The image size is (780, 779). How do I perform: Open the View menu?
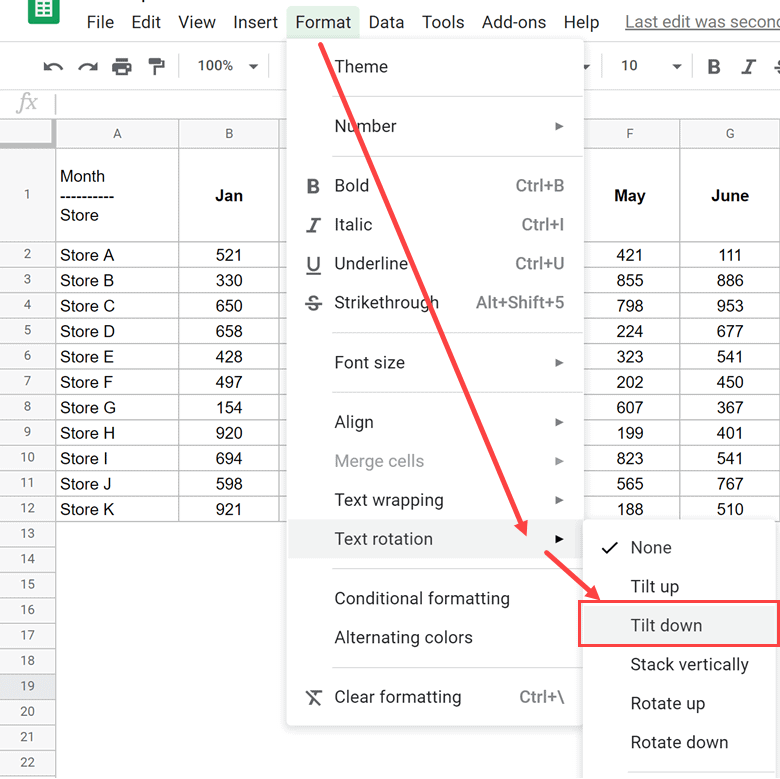pyautogui.click(x=197, y=22)
